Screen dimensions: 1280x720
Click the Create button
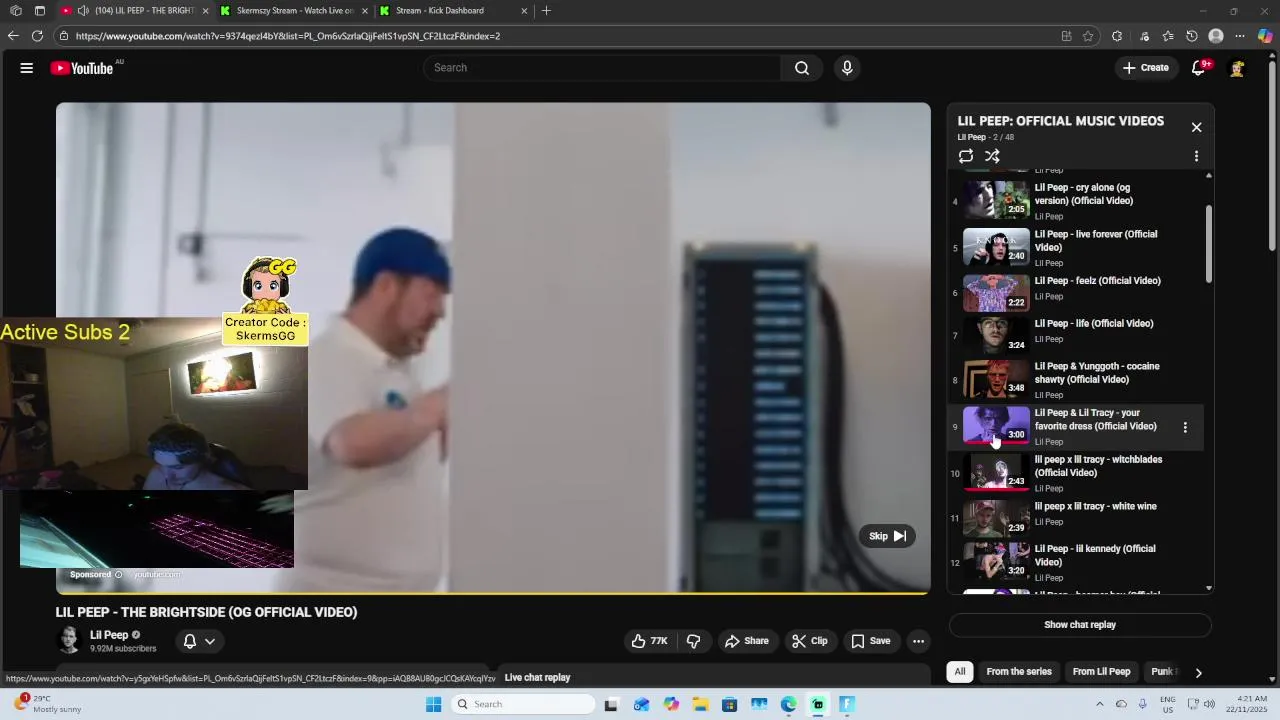1145,68
